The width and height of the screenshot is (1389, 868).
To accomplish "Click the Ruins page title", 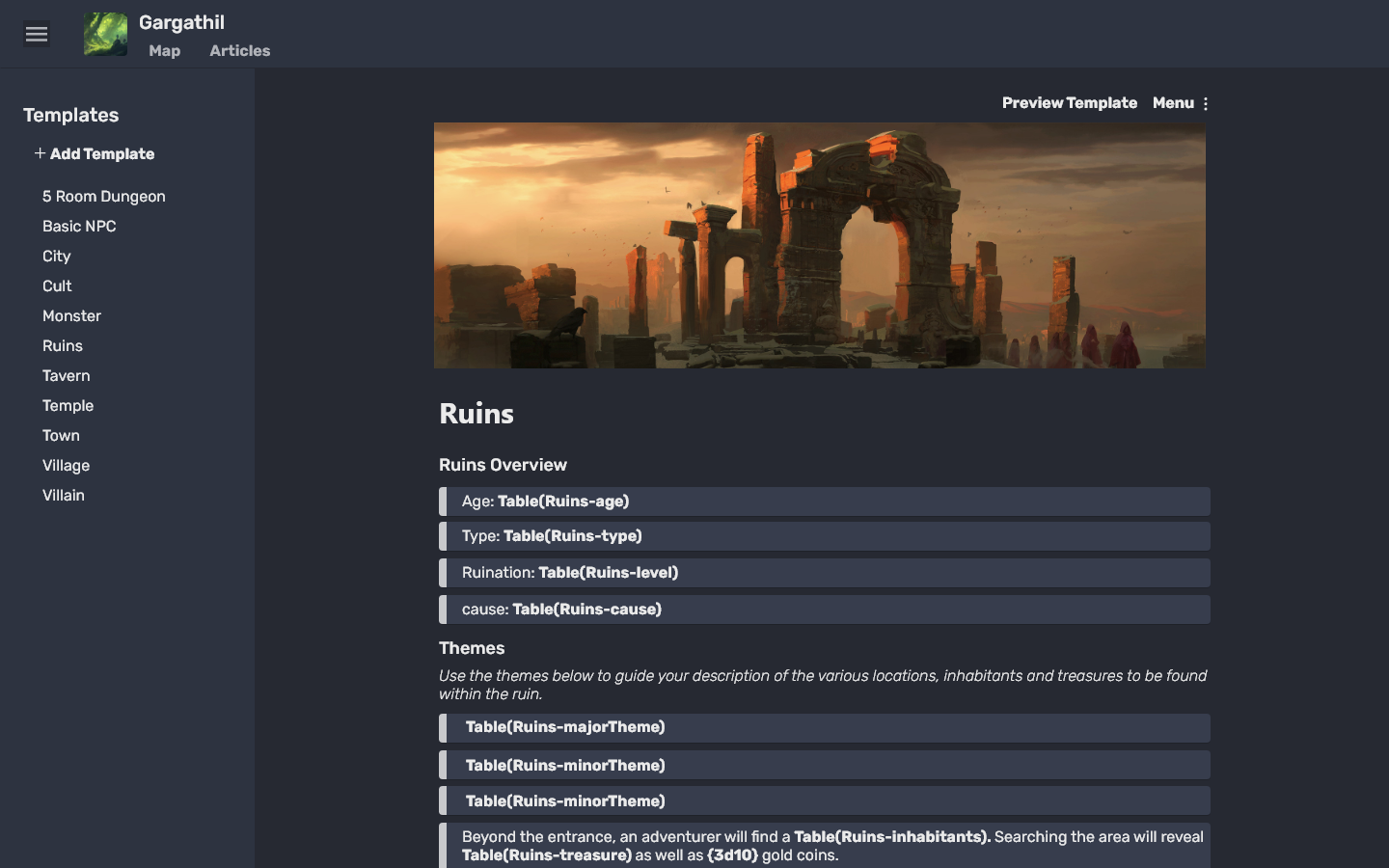I will (477, 414).
